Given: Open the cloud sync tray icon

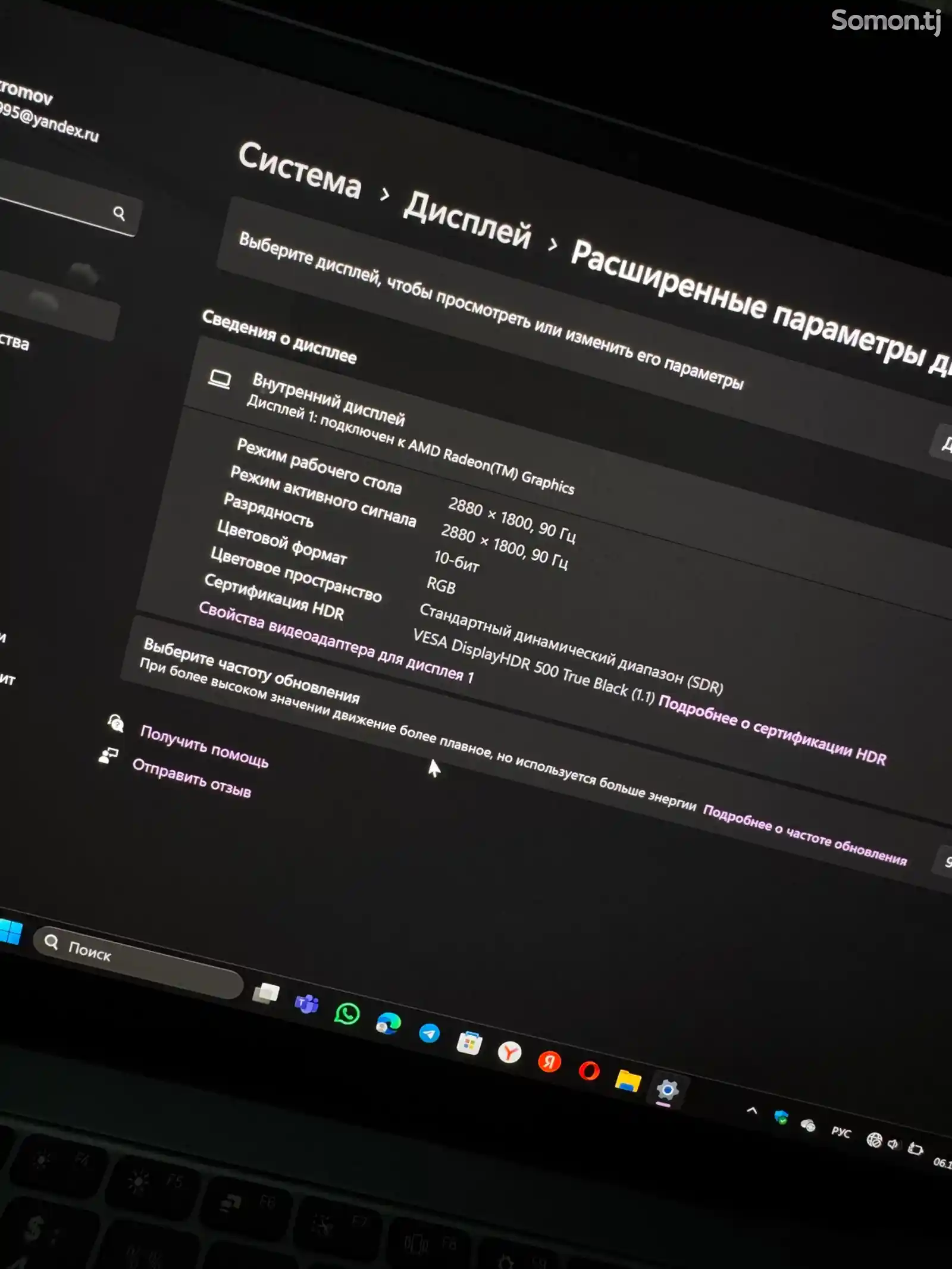Looking at the screenshot, I should click(807, 1124).
